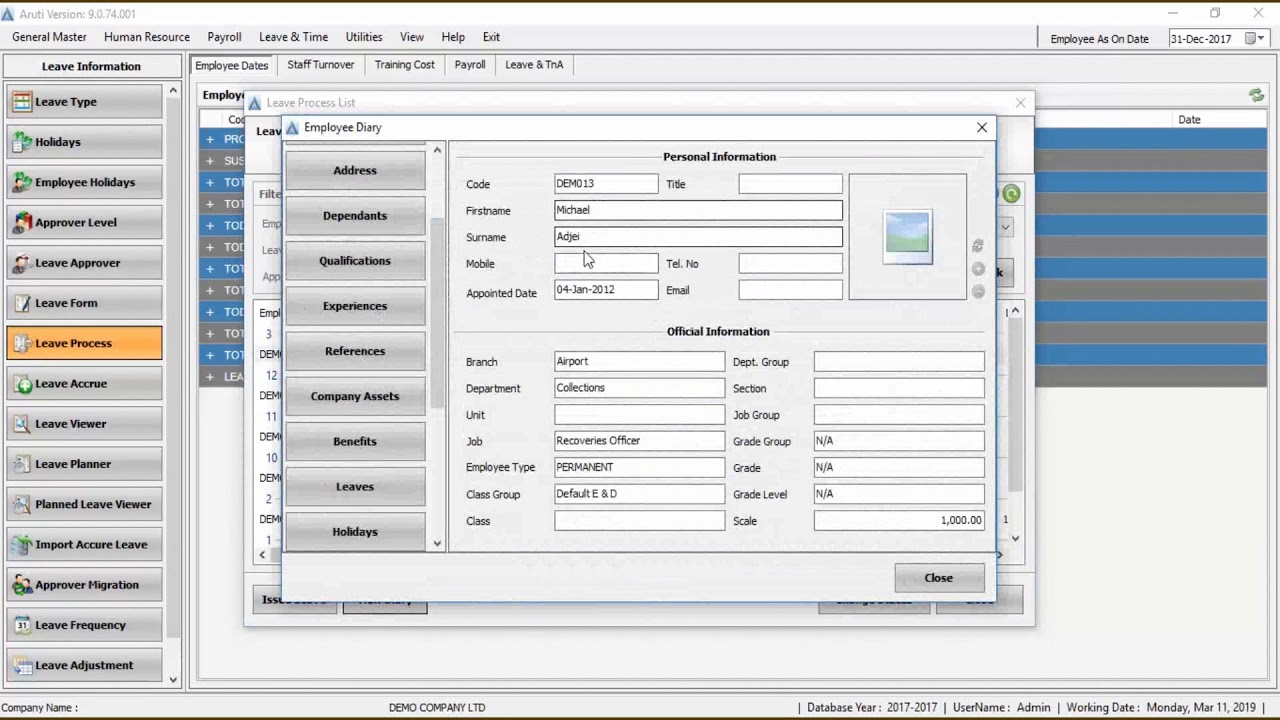Click the Firstname field containing Michael
This screenshot has width=1280, height=720.
coord(698,210)
